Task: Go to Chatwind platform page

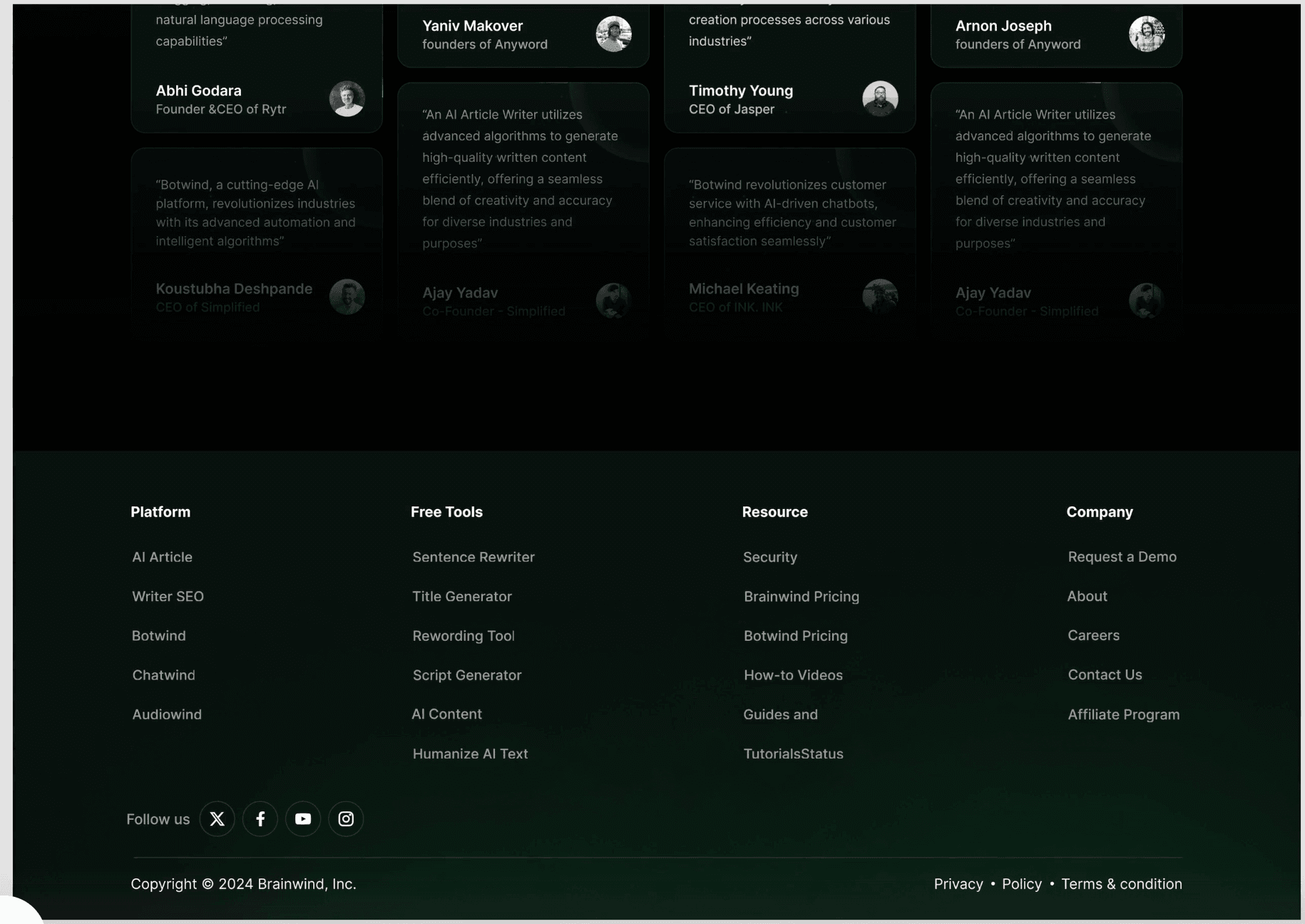Action: coord(164,674)
